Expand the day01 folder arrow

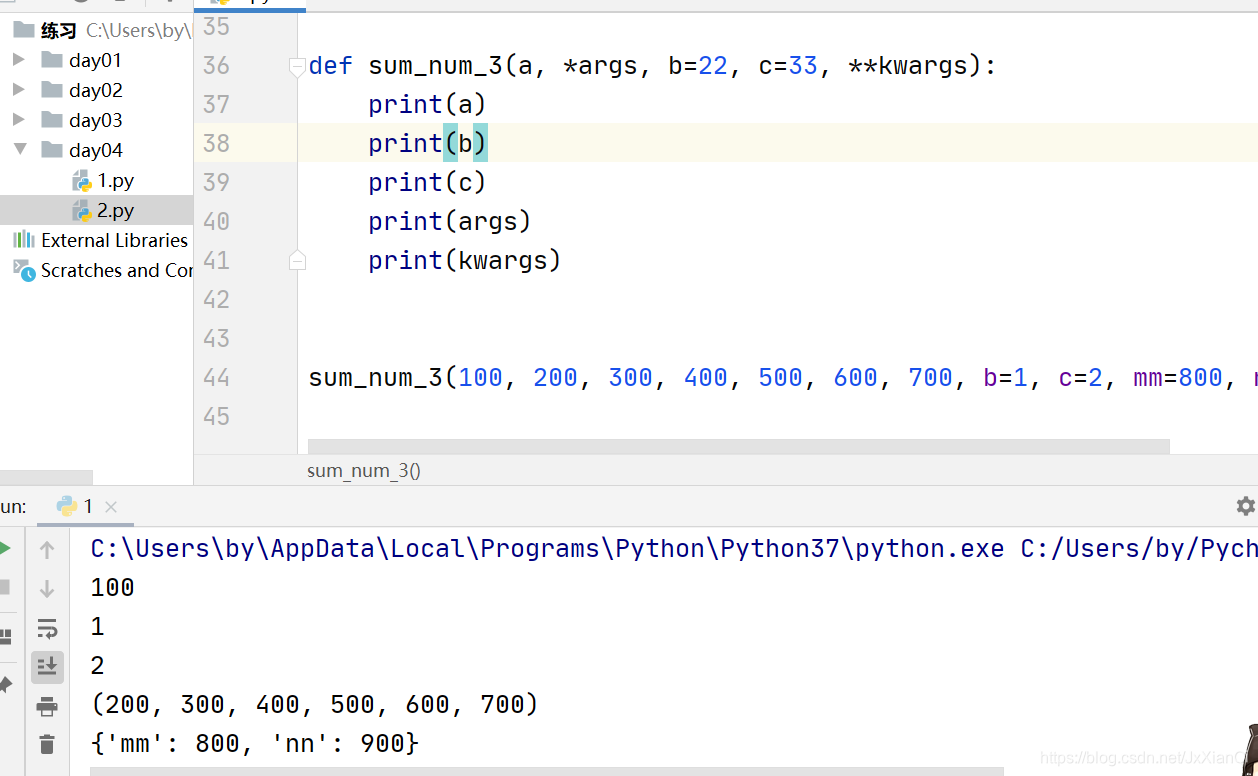point(18,60)
